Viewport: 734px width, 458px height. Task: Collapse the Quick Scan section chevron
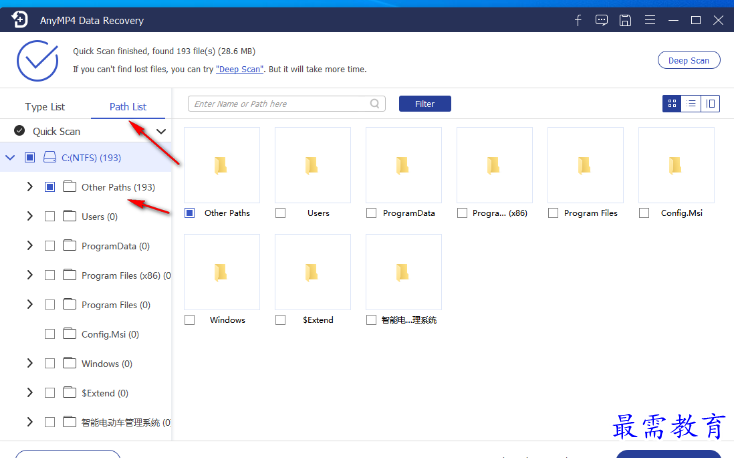click(161, 131)
